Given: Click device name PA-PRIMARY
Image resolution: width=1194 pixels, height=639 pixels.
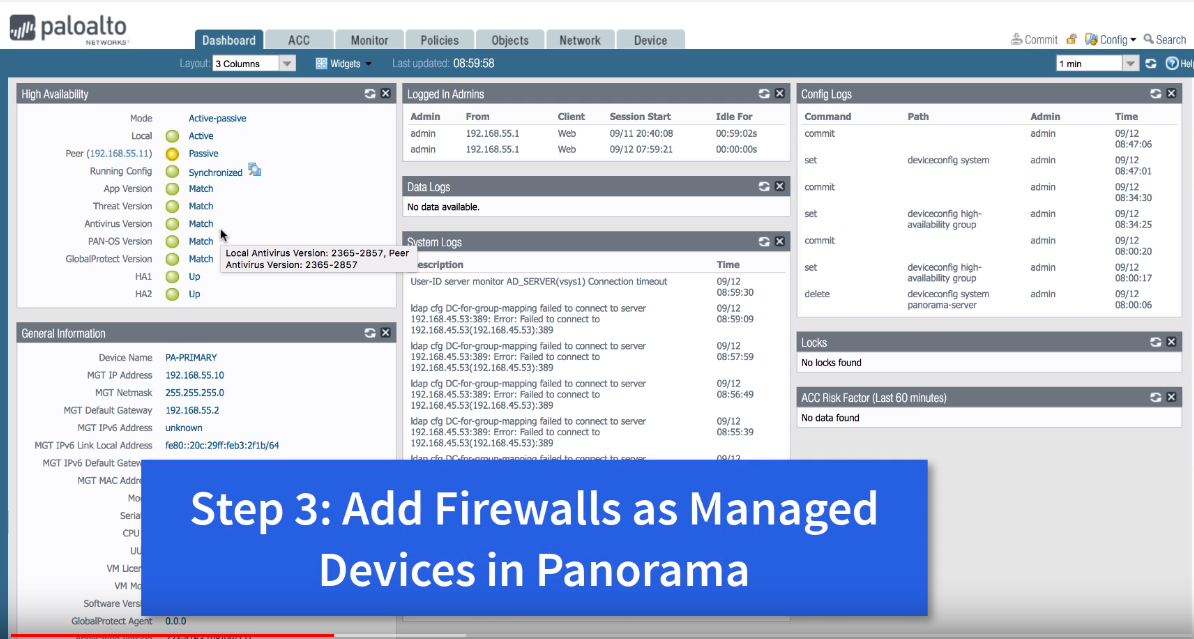Looking at the screenshot, I should coord(191,357).
